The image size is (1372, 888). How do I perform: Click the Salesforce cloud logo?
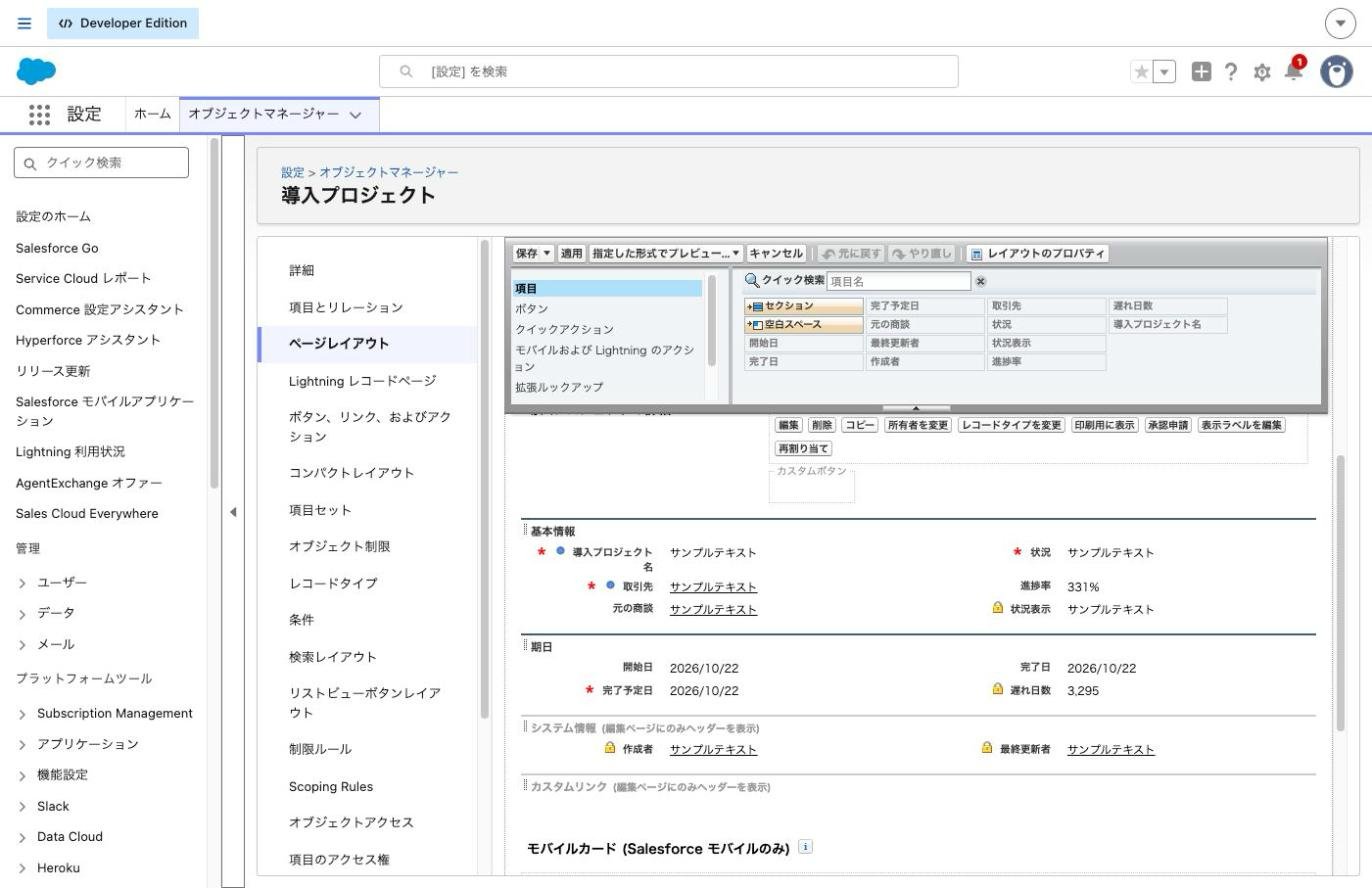coord(37,71)
